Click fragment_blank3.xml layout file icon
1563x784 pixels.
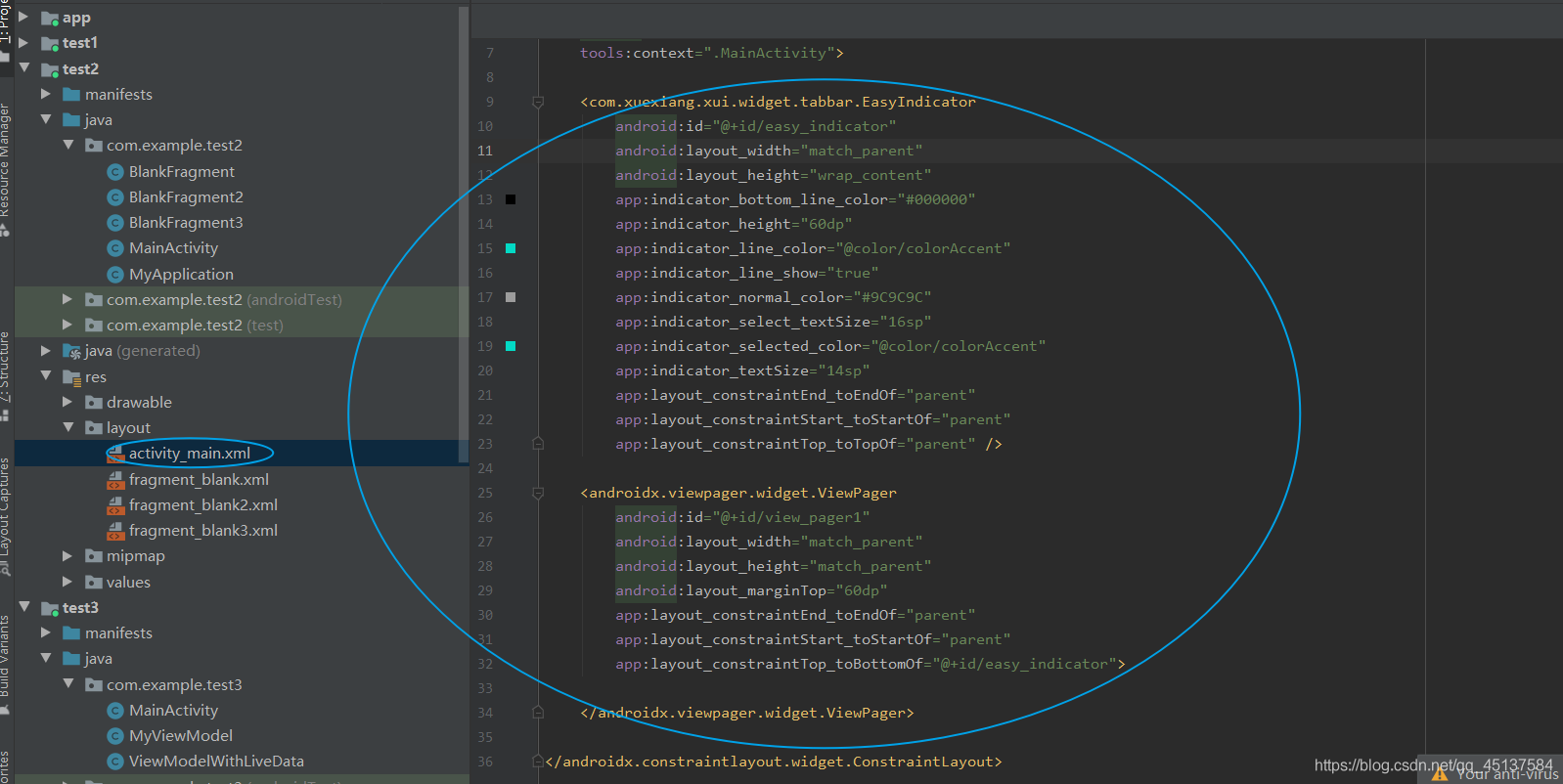115,531
